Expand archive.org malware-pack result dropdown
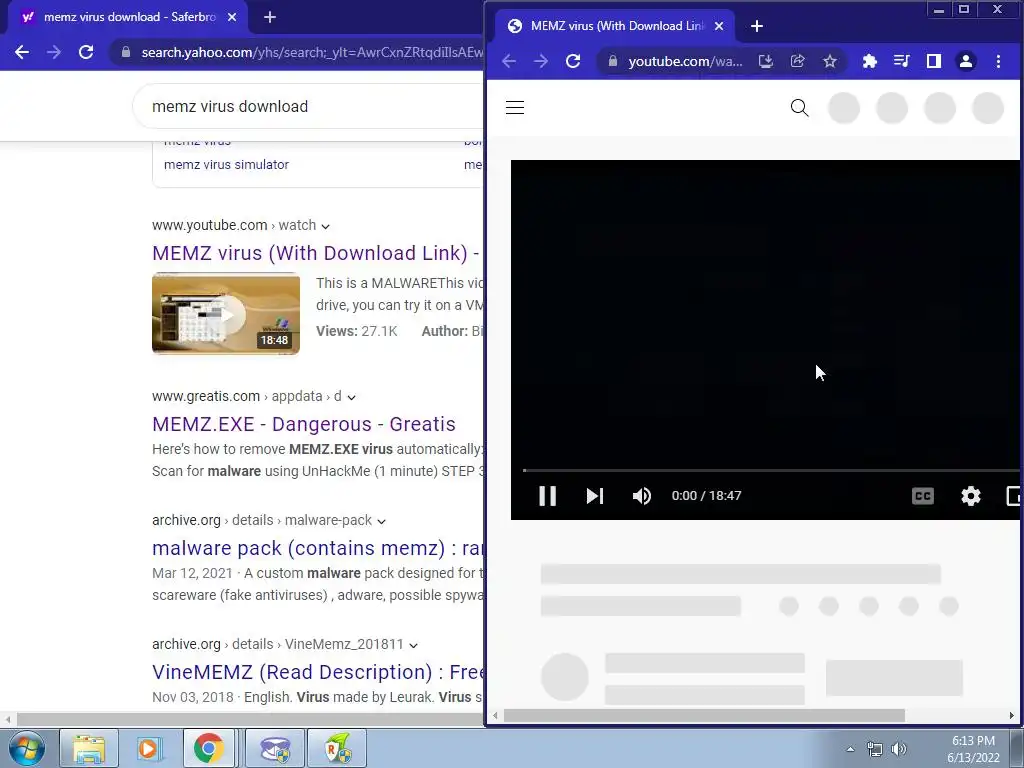Viewport: 1024px width, 768px height. click(x=381, y=521)
